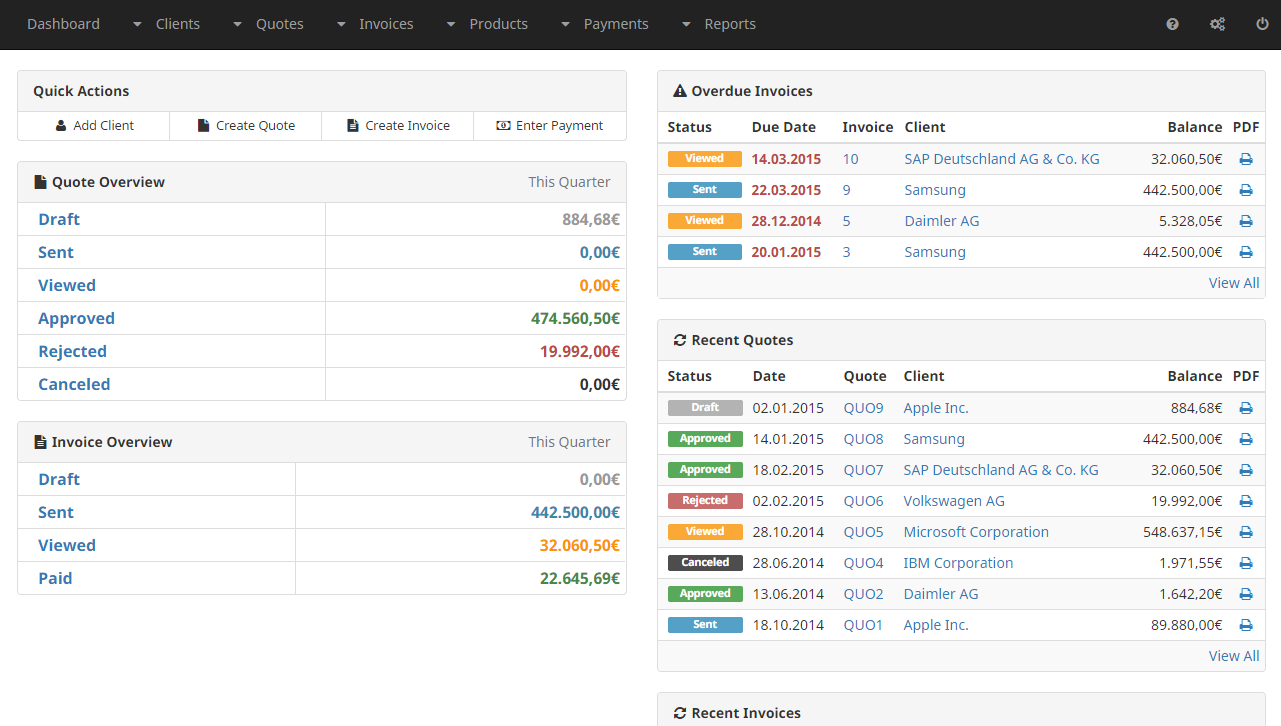Open quote QUO9
1281x726 pixels.
[x=864, y=408]
